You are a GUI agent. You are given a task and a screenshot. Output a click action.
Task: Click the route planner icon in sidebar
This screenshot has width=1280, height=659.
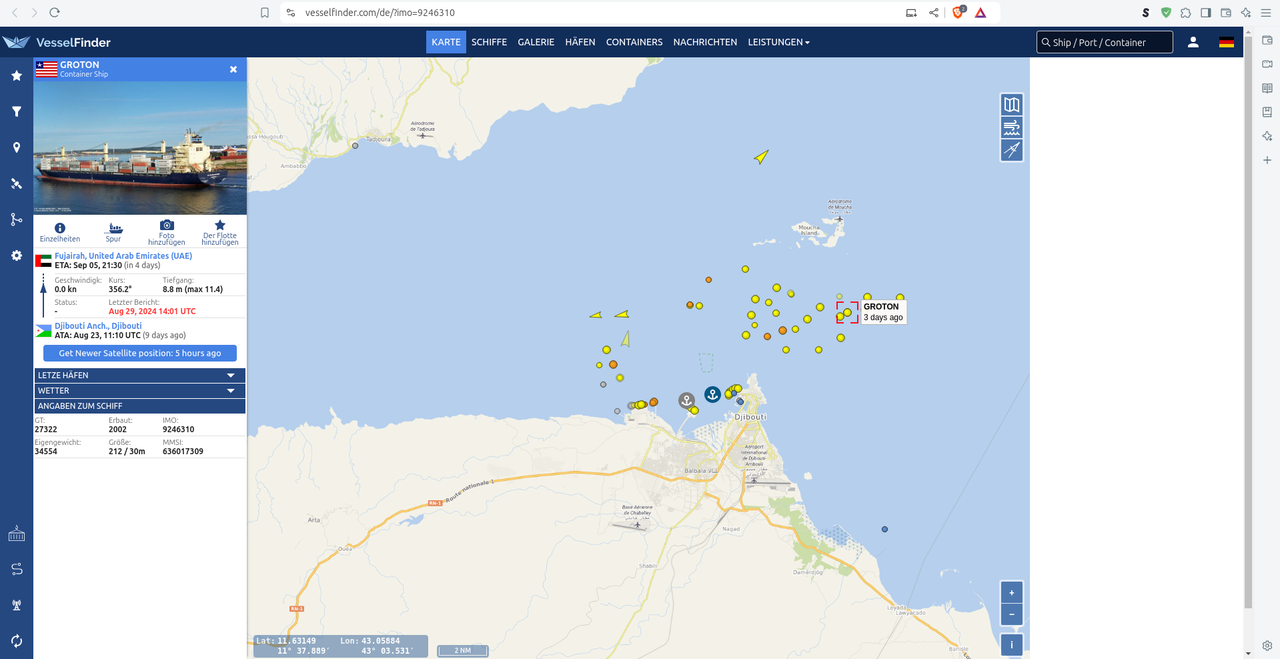(x=16, y=570)
